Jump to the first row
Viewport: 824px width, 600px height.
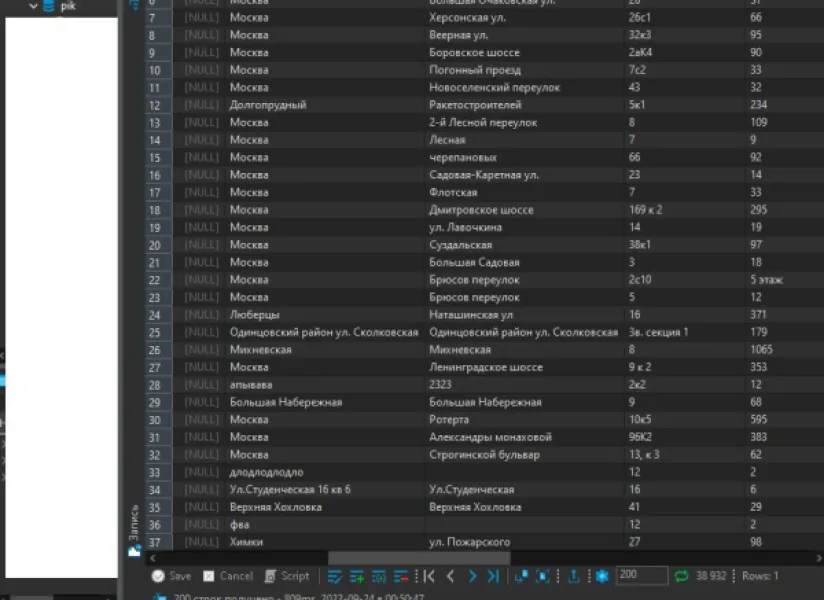pos(429,576)
